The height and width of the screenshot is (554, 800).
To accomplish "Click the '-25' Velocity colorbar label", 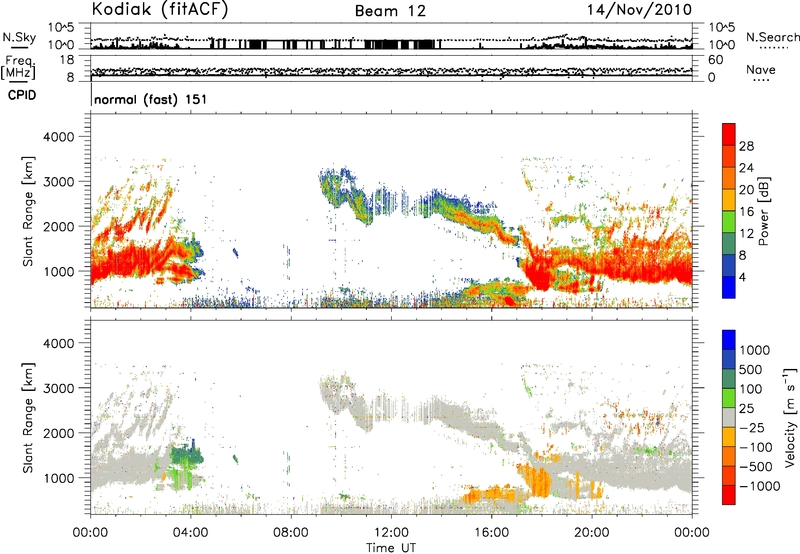I will tap(752, 428).
